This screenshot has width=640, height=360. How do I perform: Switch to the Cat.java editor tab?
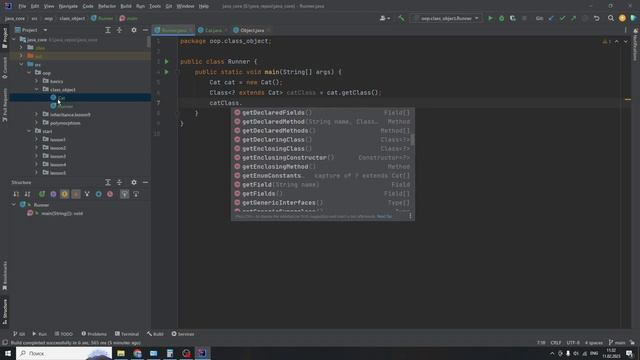(213, 30)
